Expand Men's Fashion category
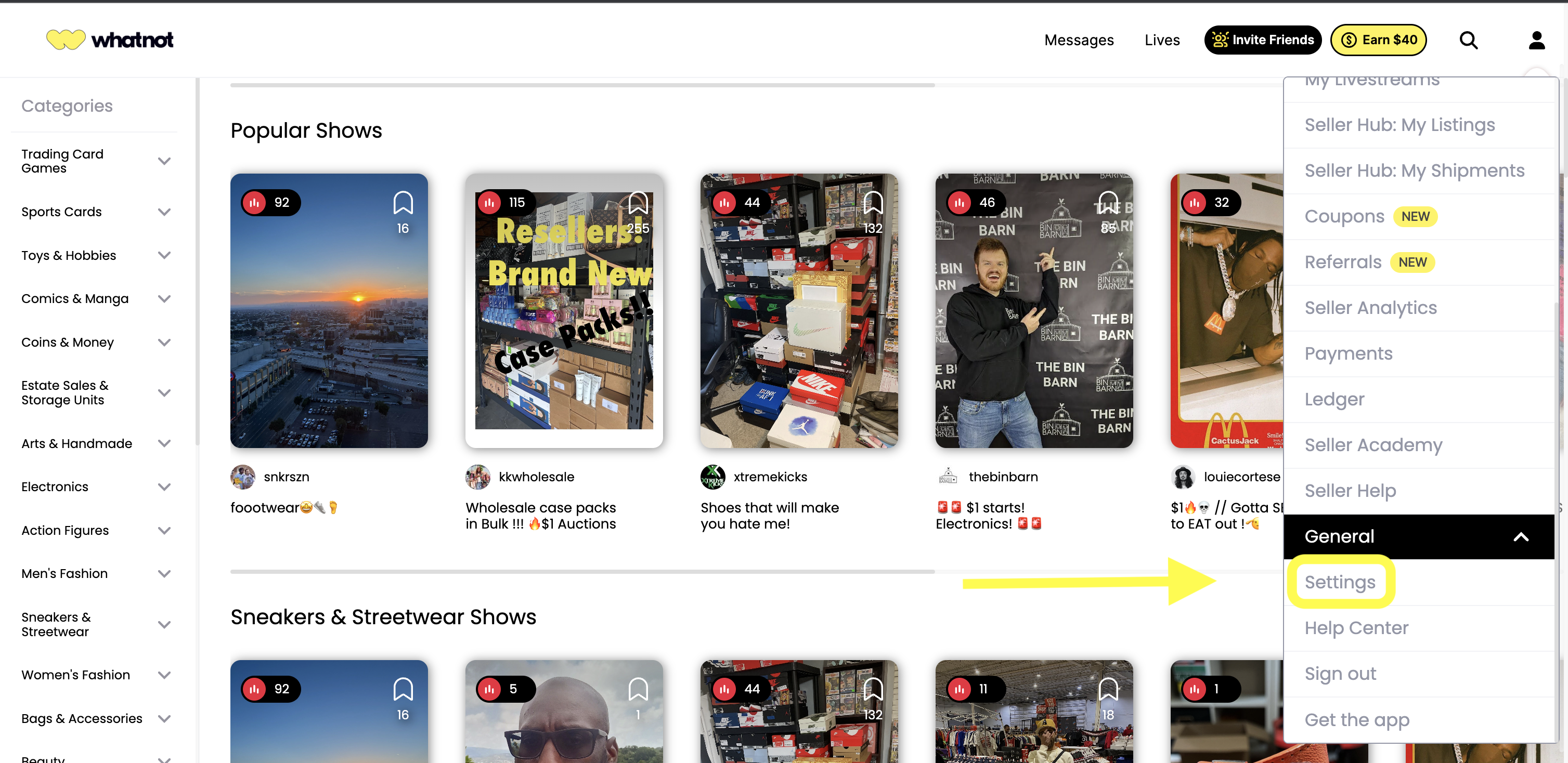 pyautogui.click(x=164, y=574)
